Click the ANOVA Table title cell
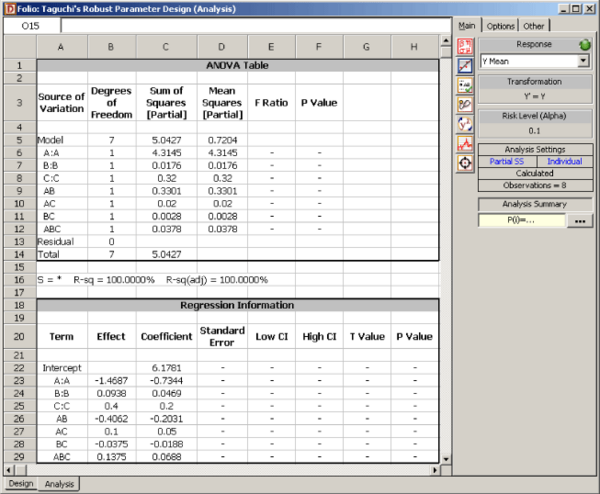 (x=238, y=65)
